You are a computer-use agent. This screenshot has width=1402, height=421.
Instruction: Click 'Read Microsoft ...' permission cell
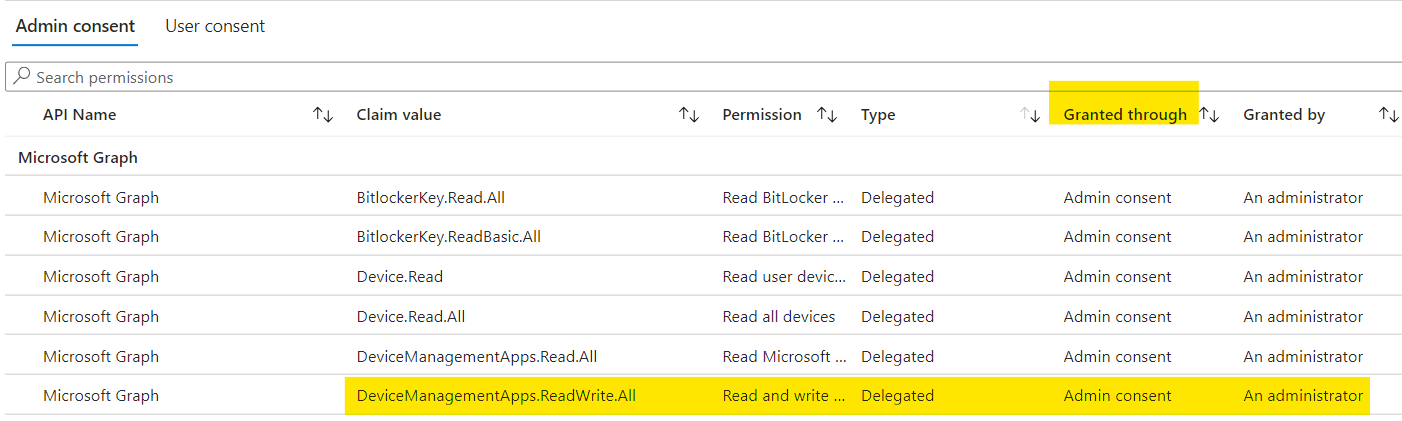coord(785,357)
